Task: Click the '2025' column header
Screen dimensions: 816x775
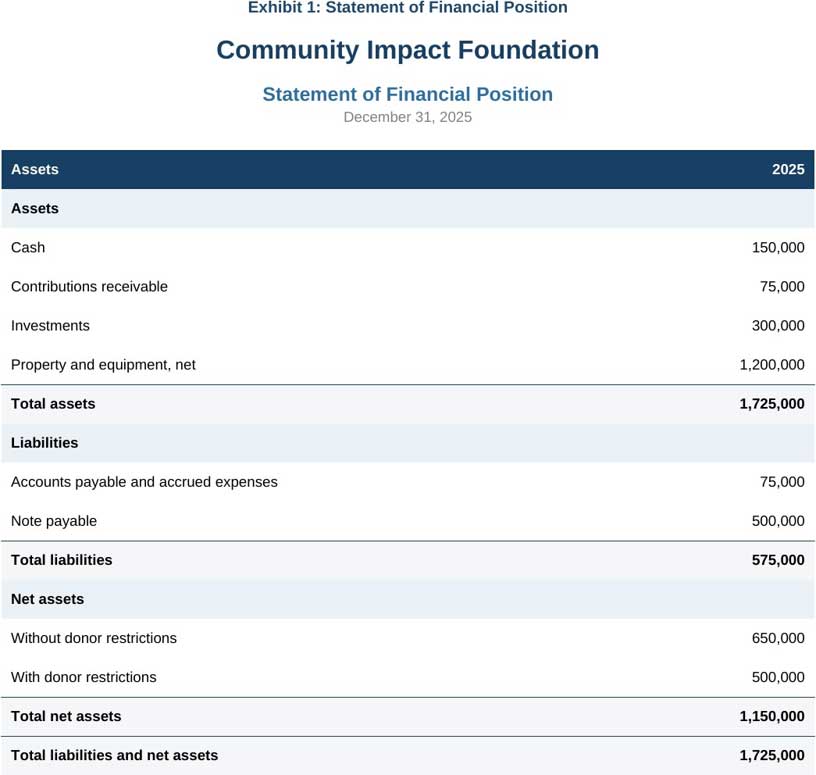Action: [788, 169]
